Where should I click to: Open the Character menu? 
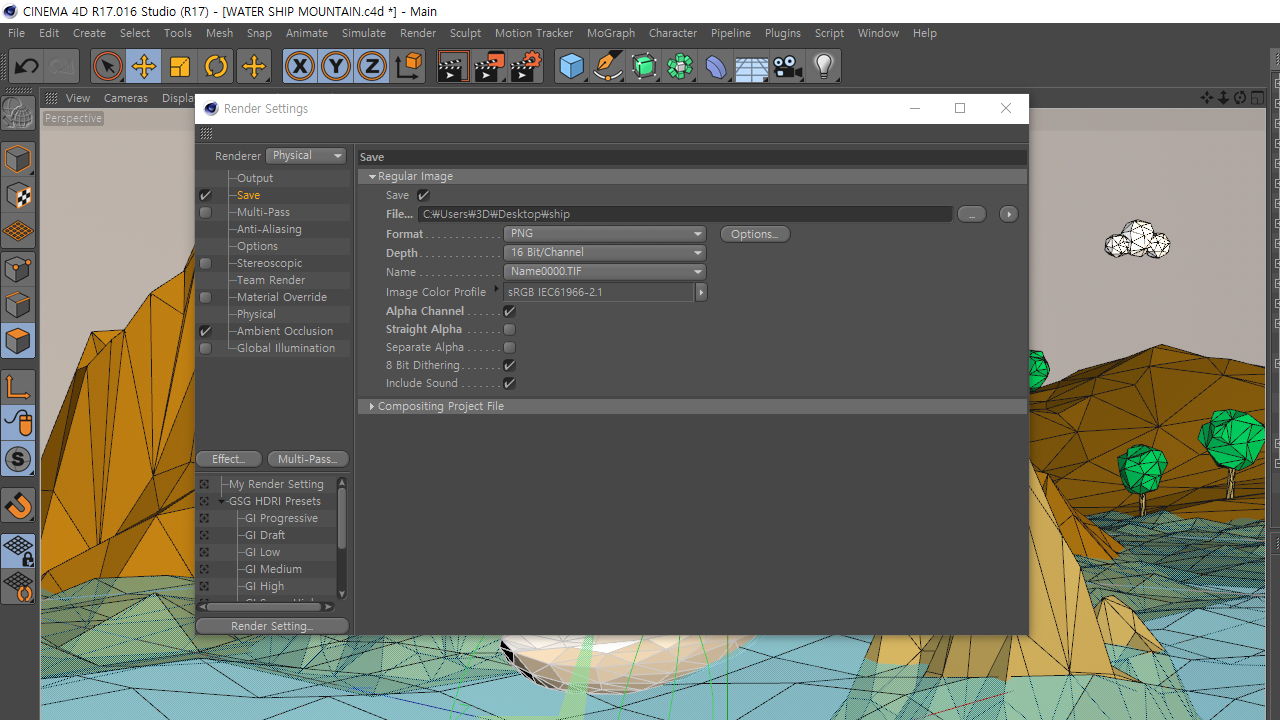click(x=672, y=33)
